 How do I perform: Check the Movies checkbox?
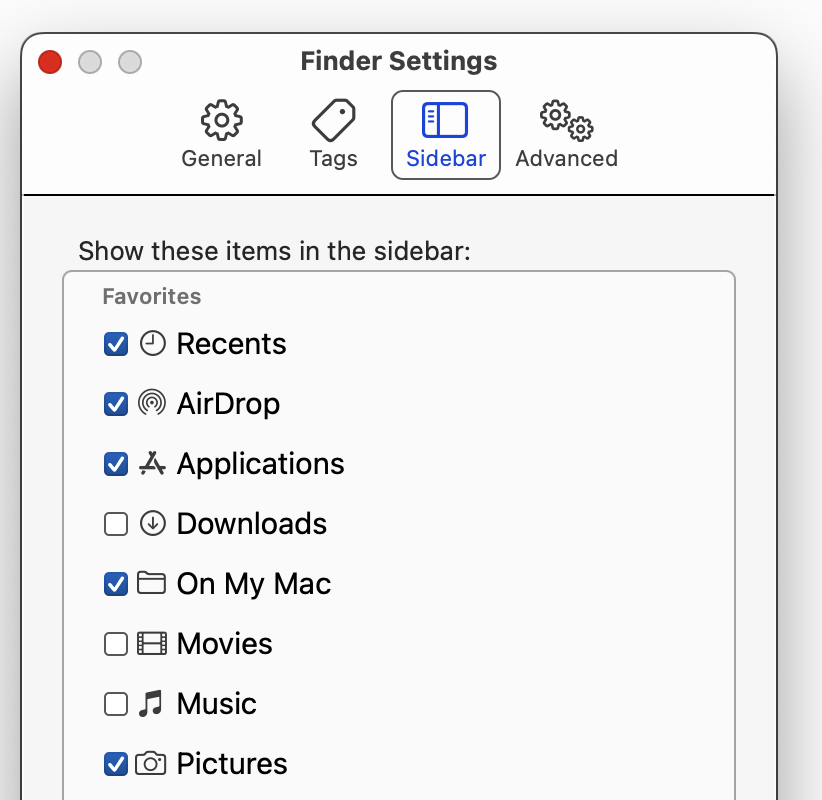116,644
